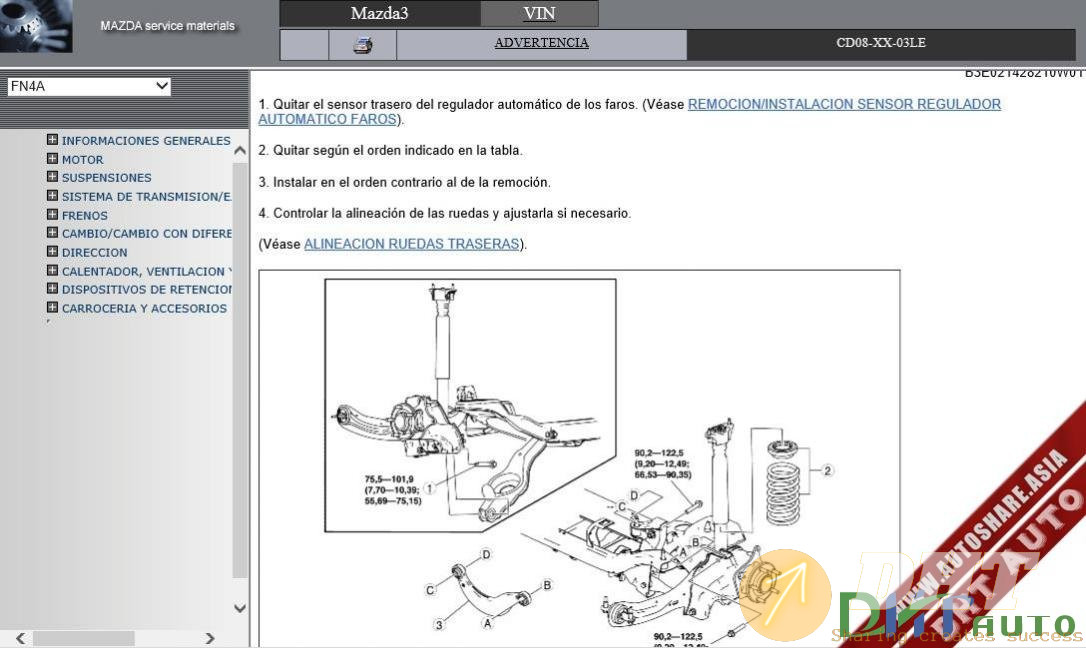Expand CALENTADOR, VENTILACION node
Image resolution: width=1086 pixels, height=648 pixels.
(x=52, y=271)
